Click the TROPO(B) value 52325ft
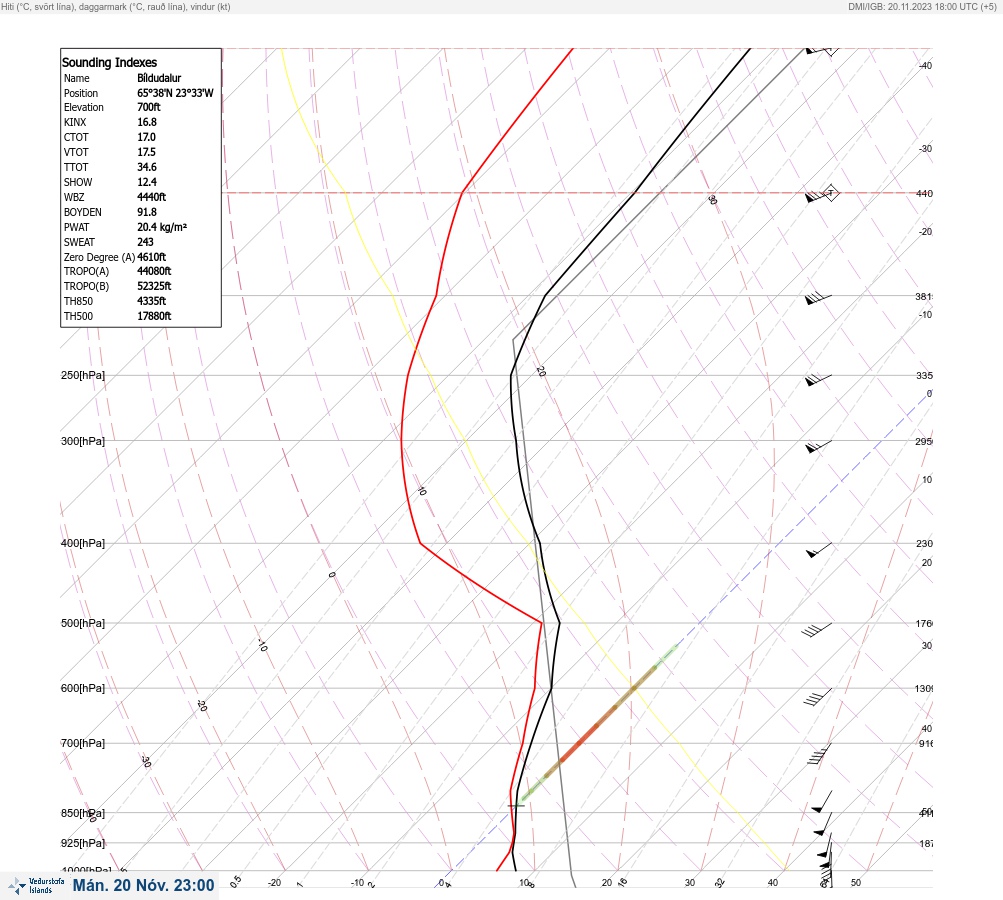Screen dimensions: 1003x900 point(154,286)
